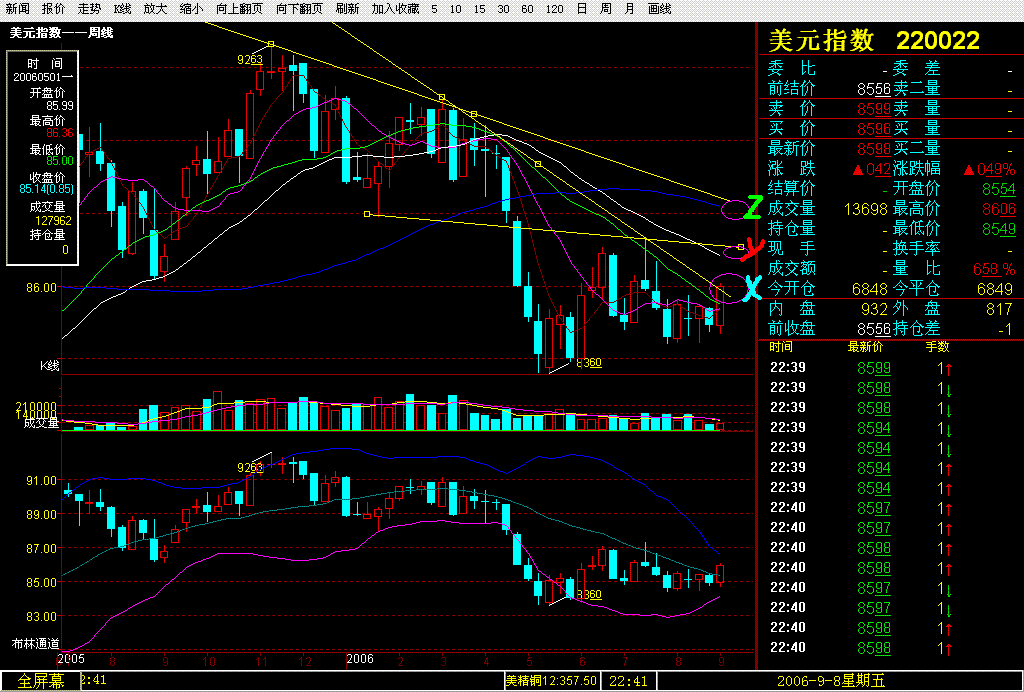Viewport: 1024px width, 692px height.
Task: Click the 量比 value 658%
Action: 994,269
